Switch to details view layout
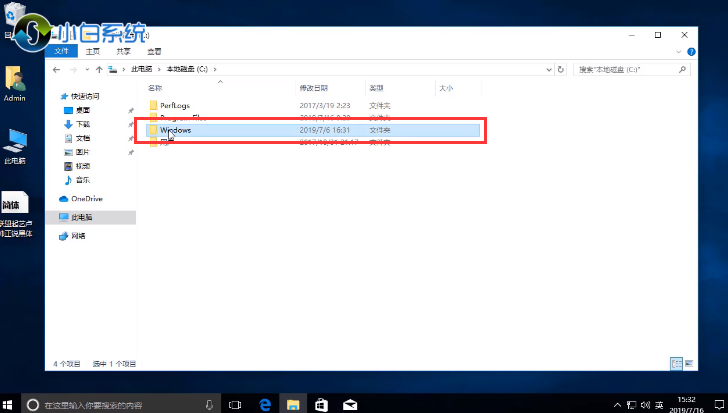The width and height of the screenshot is (728, 413). pyautogui.click(x=676, y=364)
